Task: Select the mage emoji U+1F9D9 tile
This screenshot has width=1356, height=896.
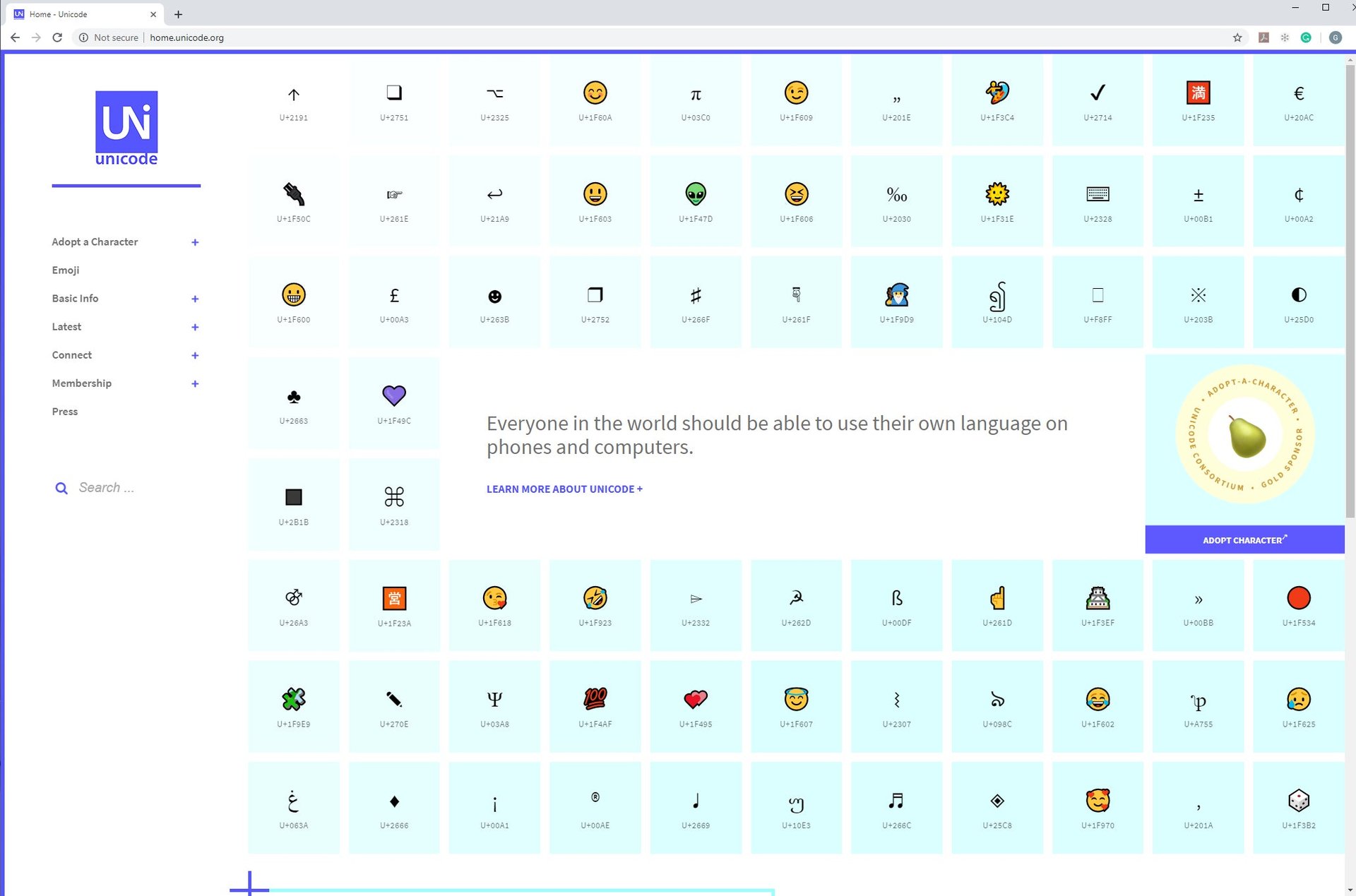Action: click(897, 302)
